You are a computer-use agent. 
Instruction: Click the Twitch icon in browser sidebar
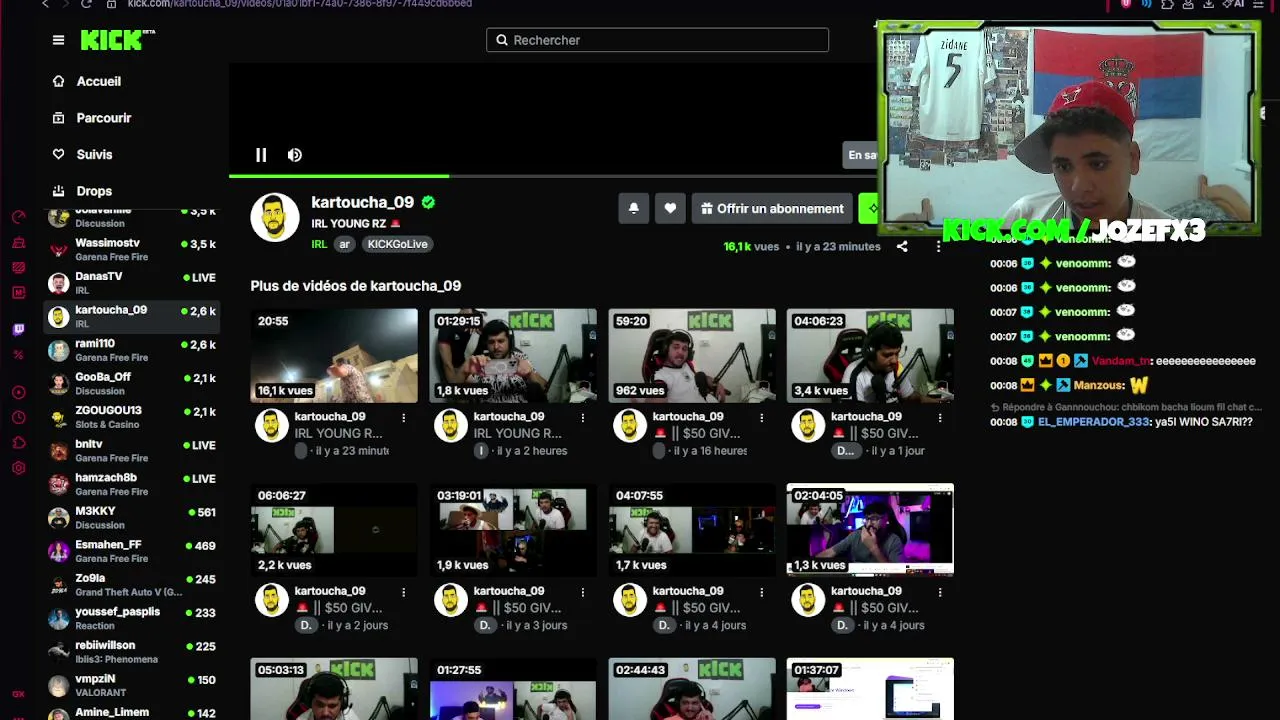(18, 329)
